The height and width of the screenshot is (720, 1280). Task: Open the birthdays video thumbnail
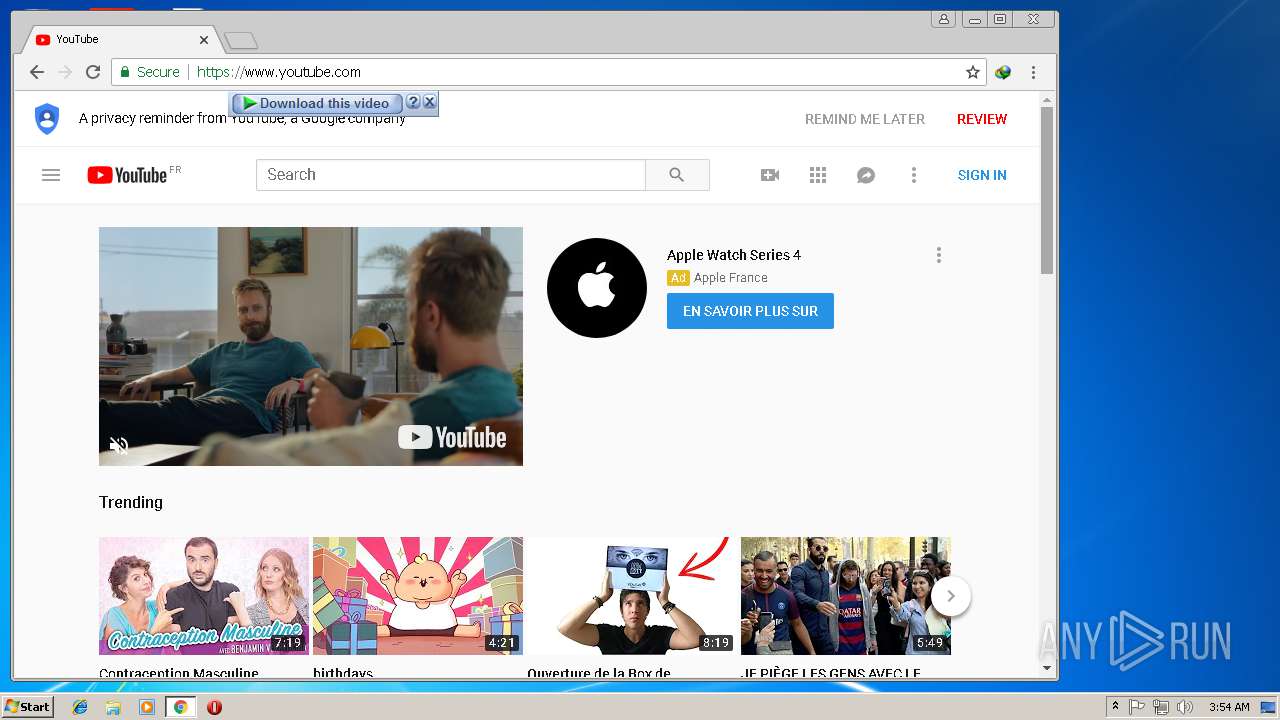pyautogui.click(x=418, y=596)
